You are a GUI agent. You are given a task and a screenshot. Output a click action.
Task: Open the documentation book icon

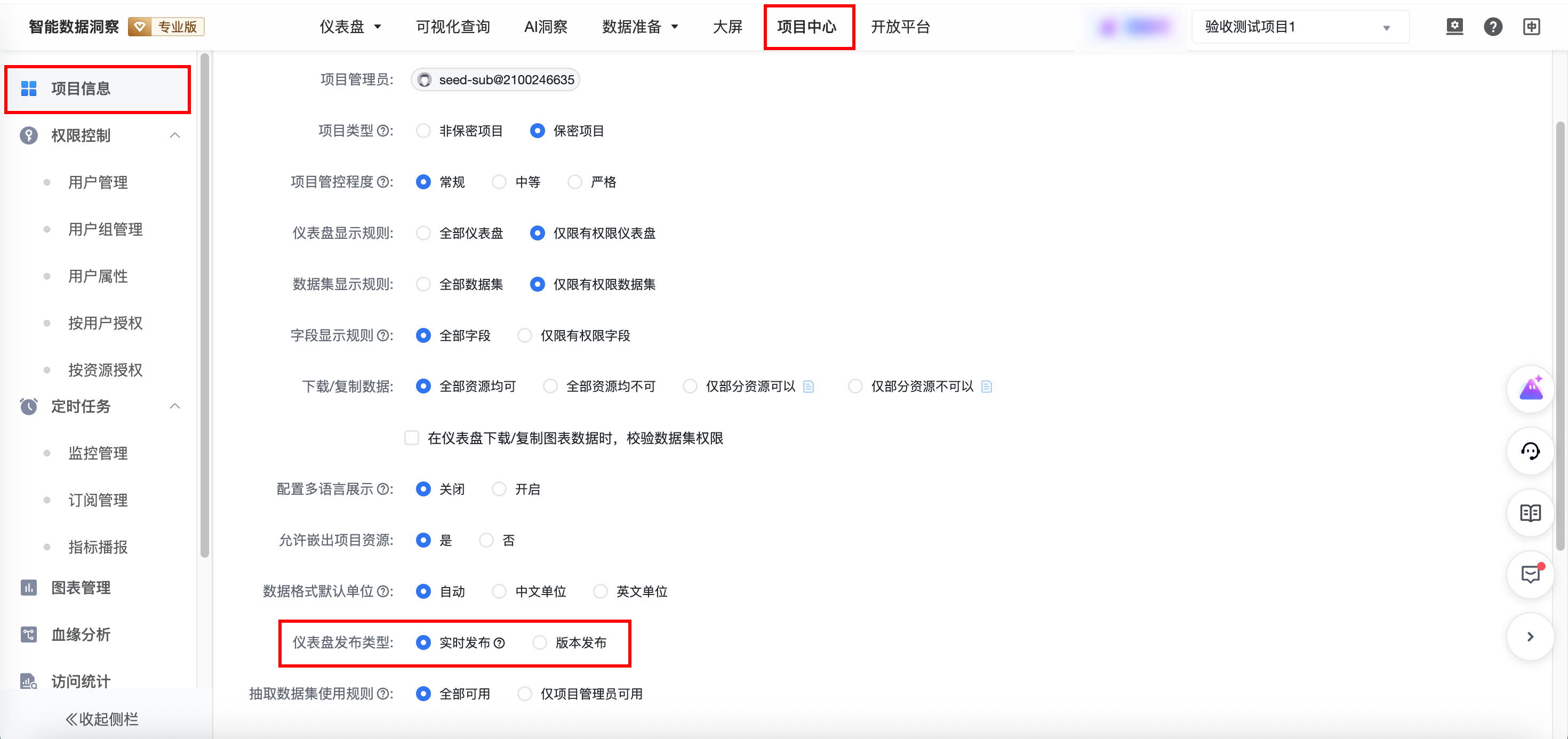point(1530,512)
